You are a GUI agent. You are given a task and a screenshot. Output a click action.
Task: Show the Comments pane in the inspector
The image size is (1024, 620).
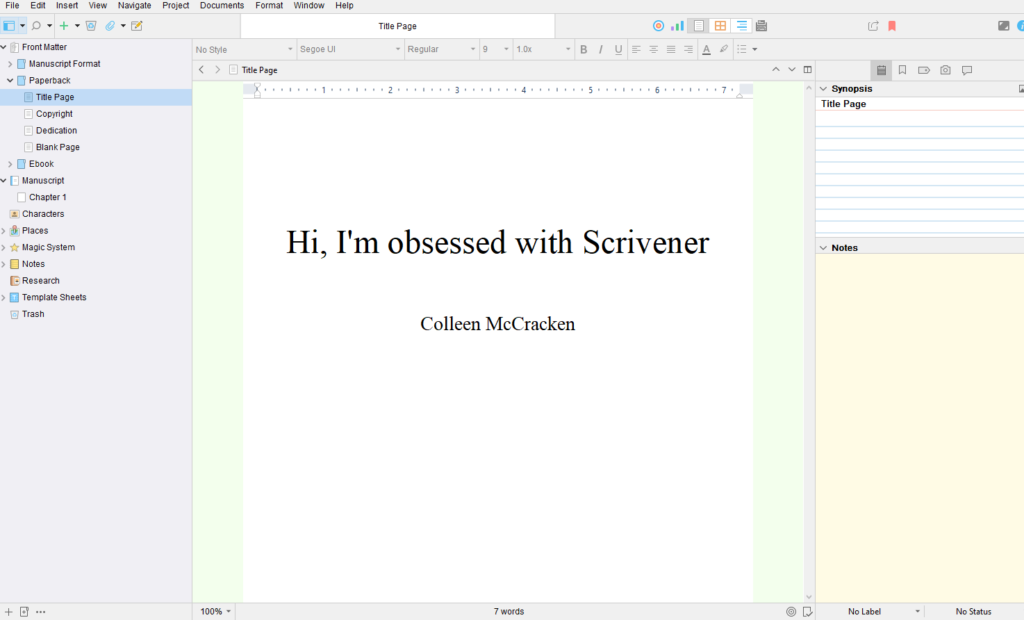coord(966,70)
